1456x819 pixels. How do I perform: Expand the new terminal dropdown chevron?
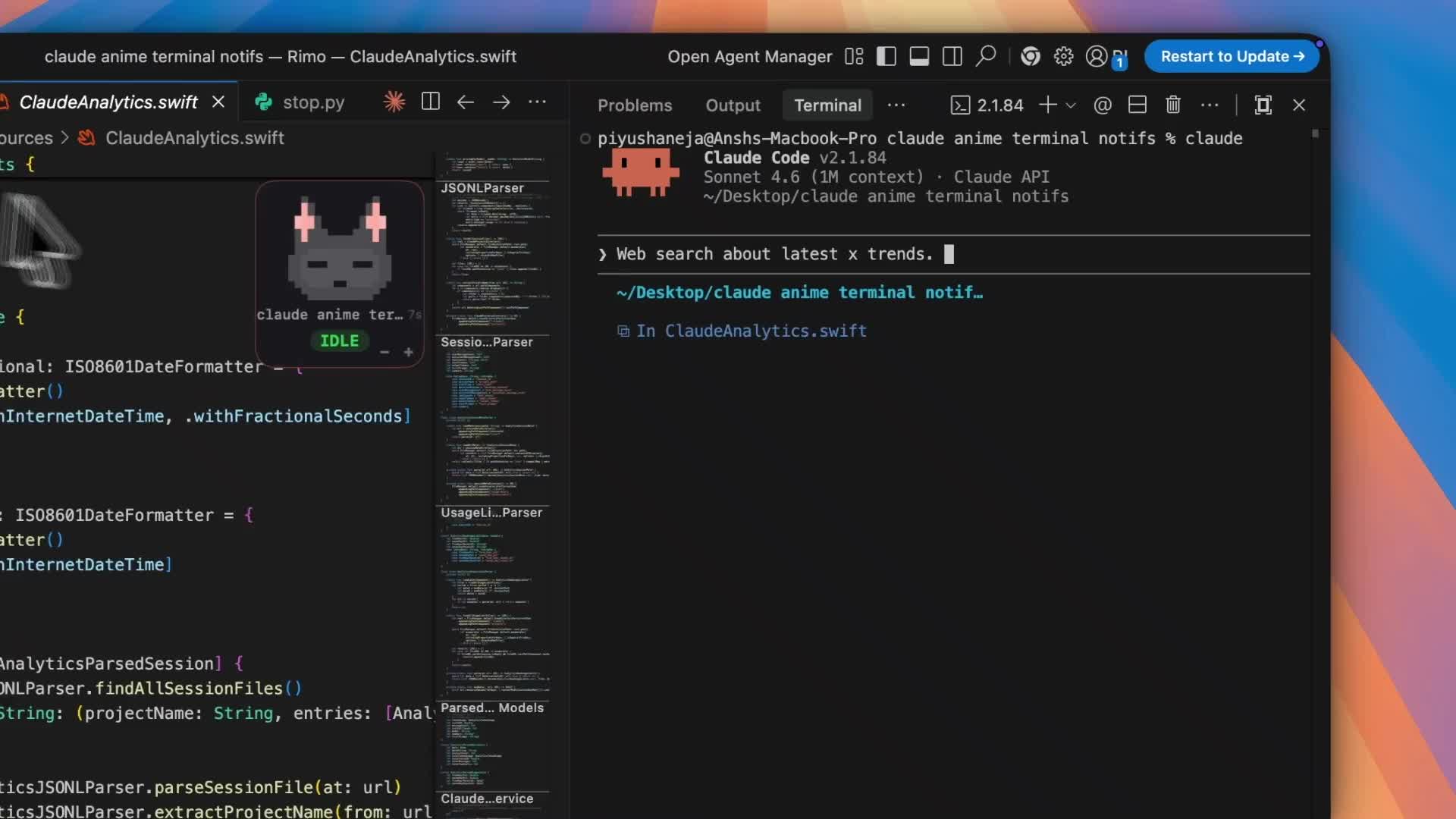tap(1071, 105)
